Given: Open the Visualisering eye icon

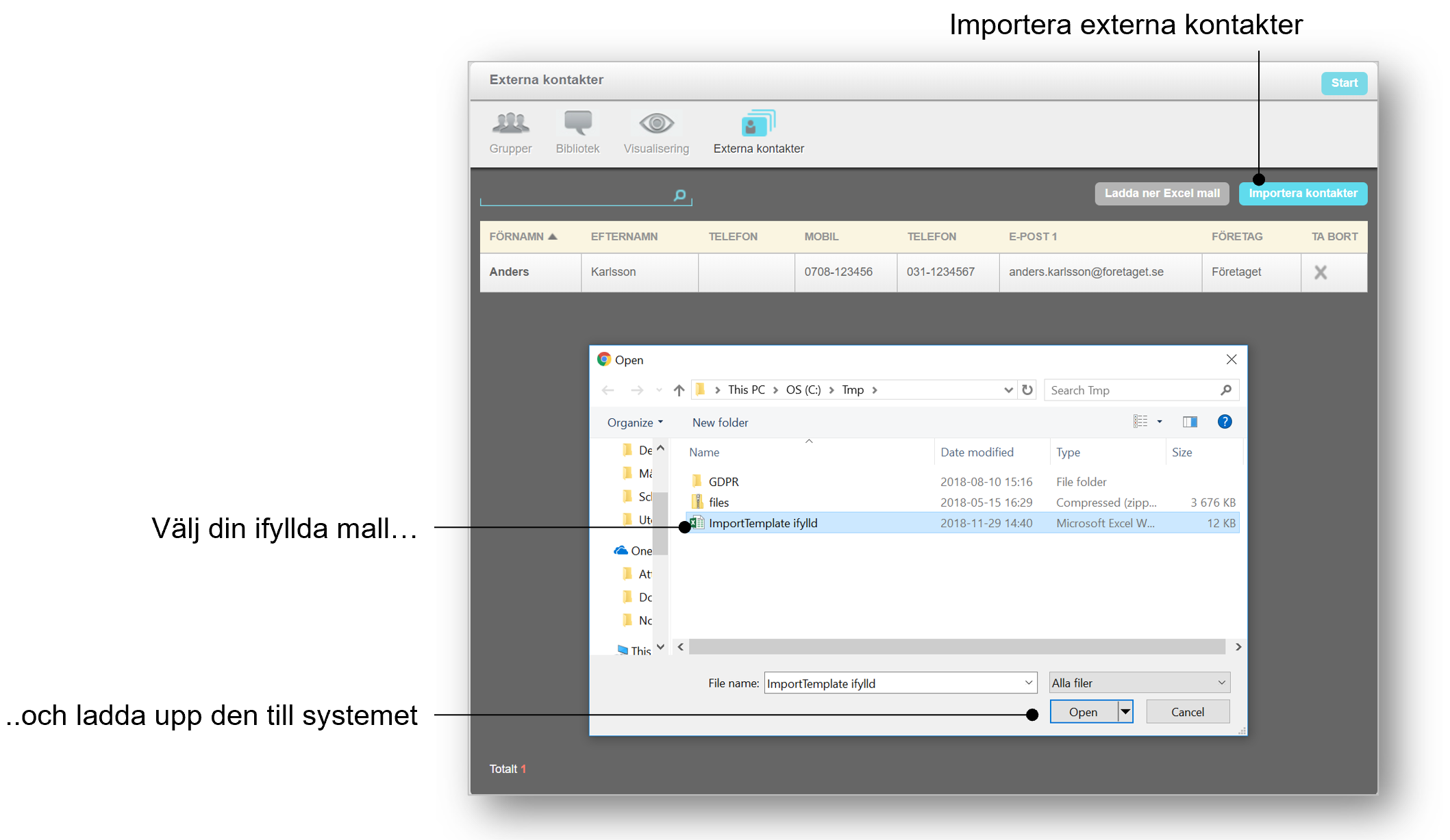Looking at the screenshot, I should 656,123.
